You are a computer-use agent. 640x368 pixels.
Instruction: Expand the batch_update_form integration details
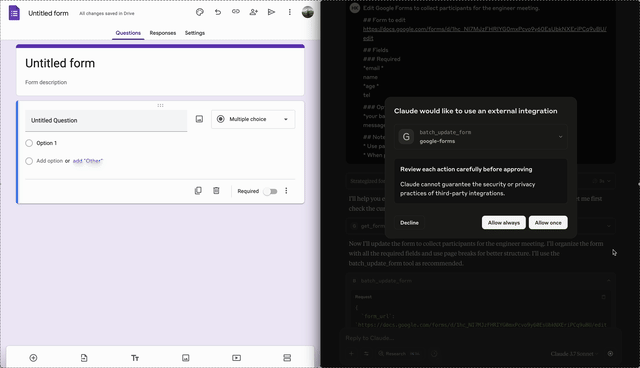tap(560, 137)
